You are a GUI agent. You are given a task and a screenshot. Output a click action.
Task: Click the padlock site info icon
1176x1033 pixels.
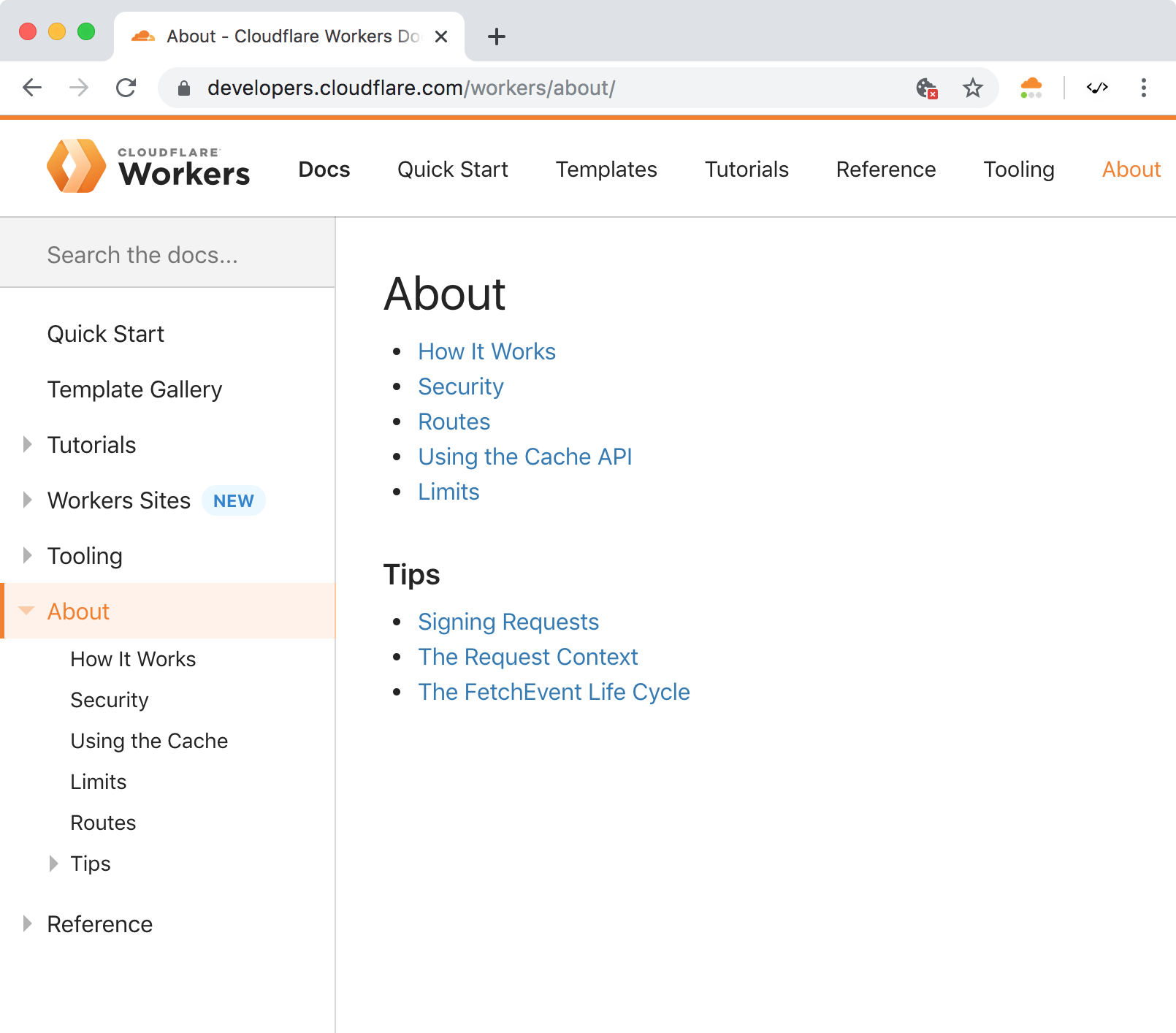184,88
